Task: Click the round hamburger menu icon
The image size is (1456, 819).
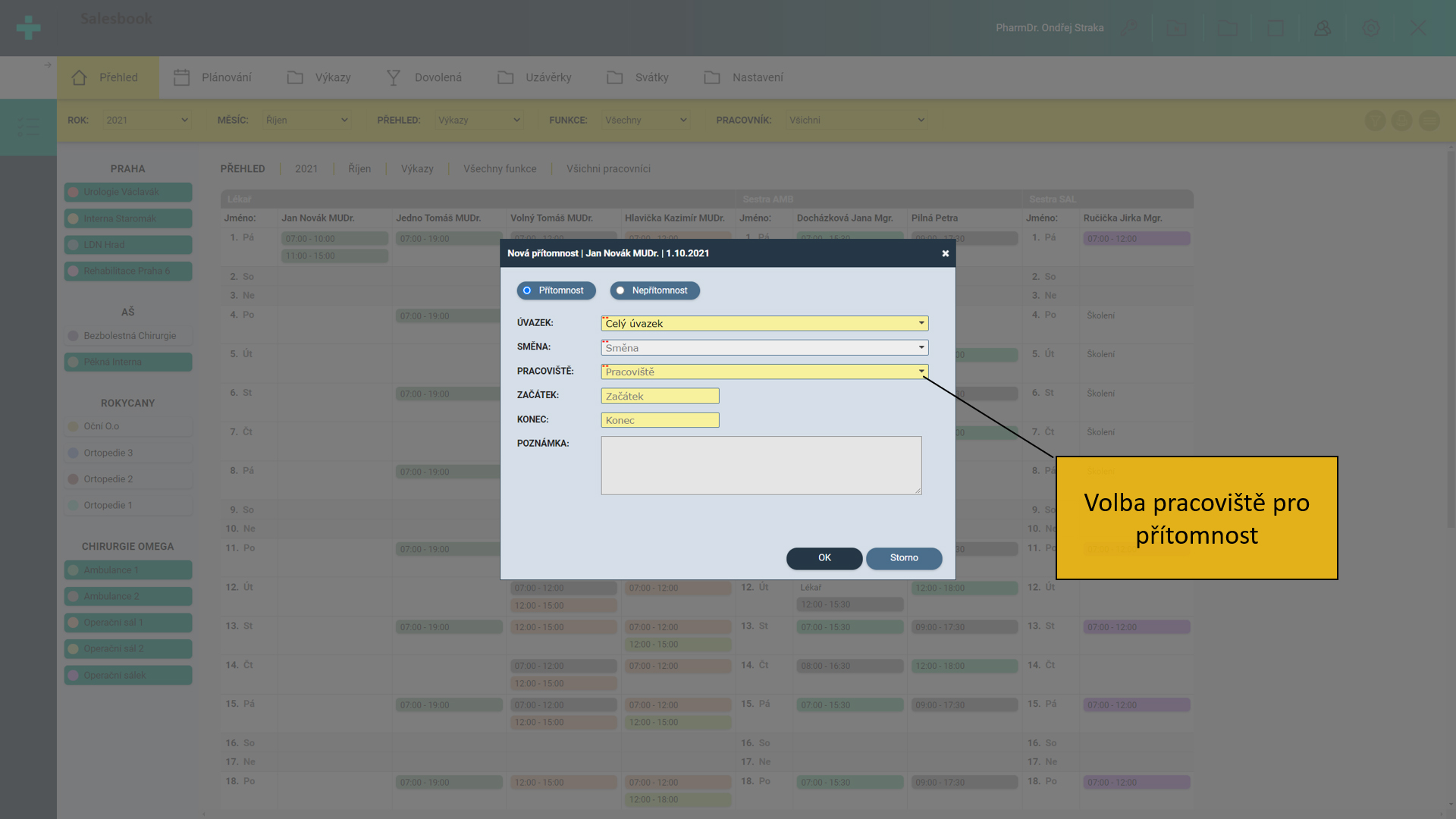Action: tap(1429, 121)
